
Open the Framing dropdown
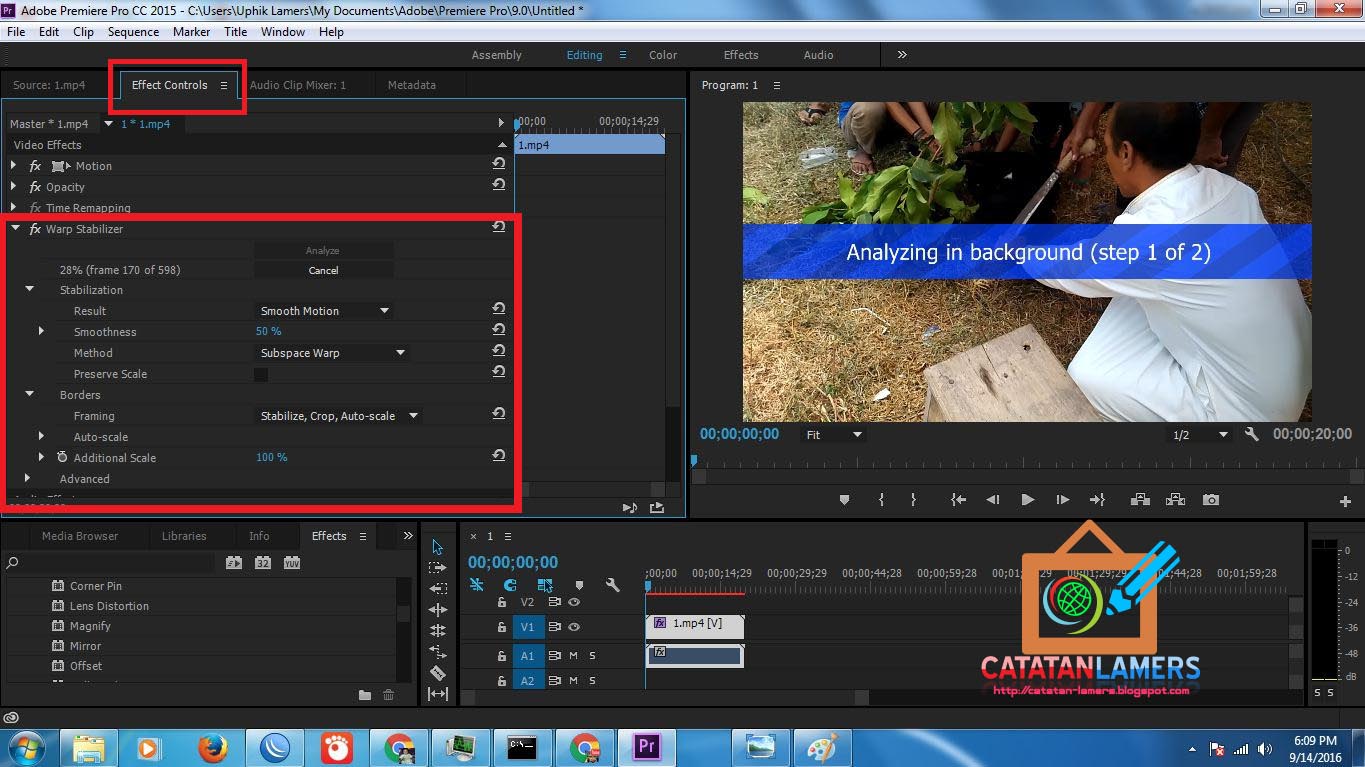point(339,416)
